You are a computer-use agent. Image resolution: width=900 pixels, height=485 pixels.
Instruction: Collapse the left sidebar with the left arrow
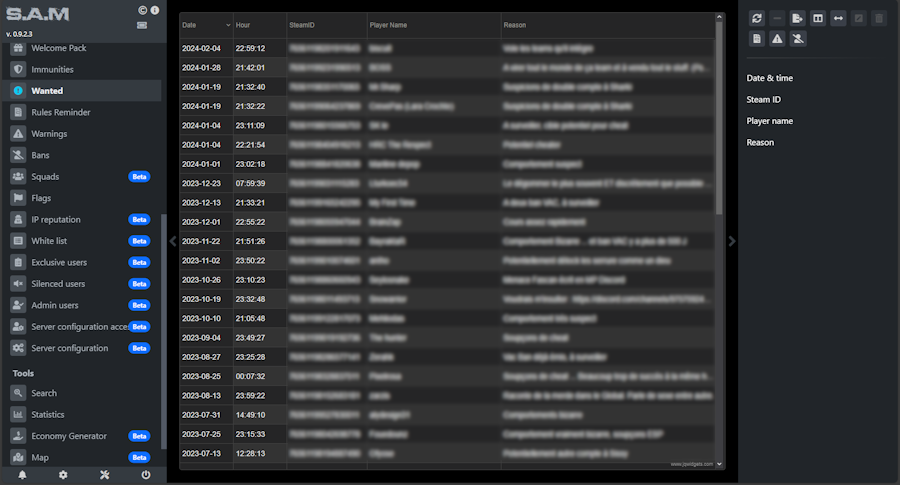[x=172, y=241]
